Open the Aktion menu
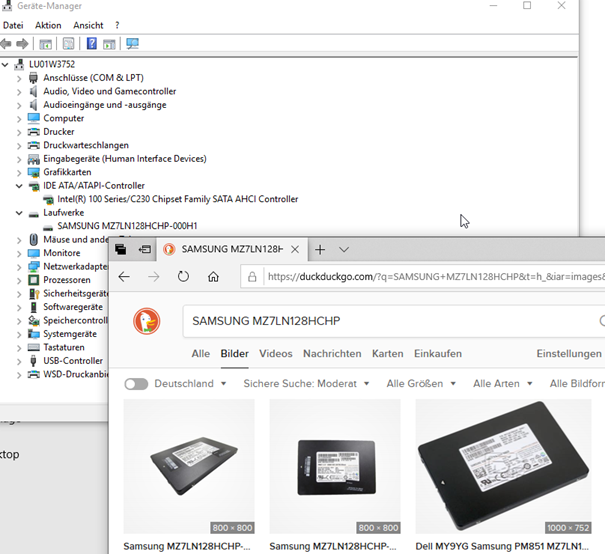 (x=48, y=25)
